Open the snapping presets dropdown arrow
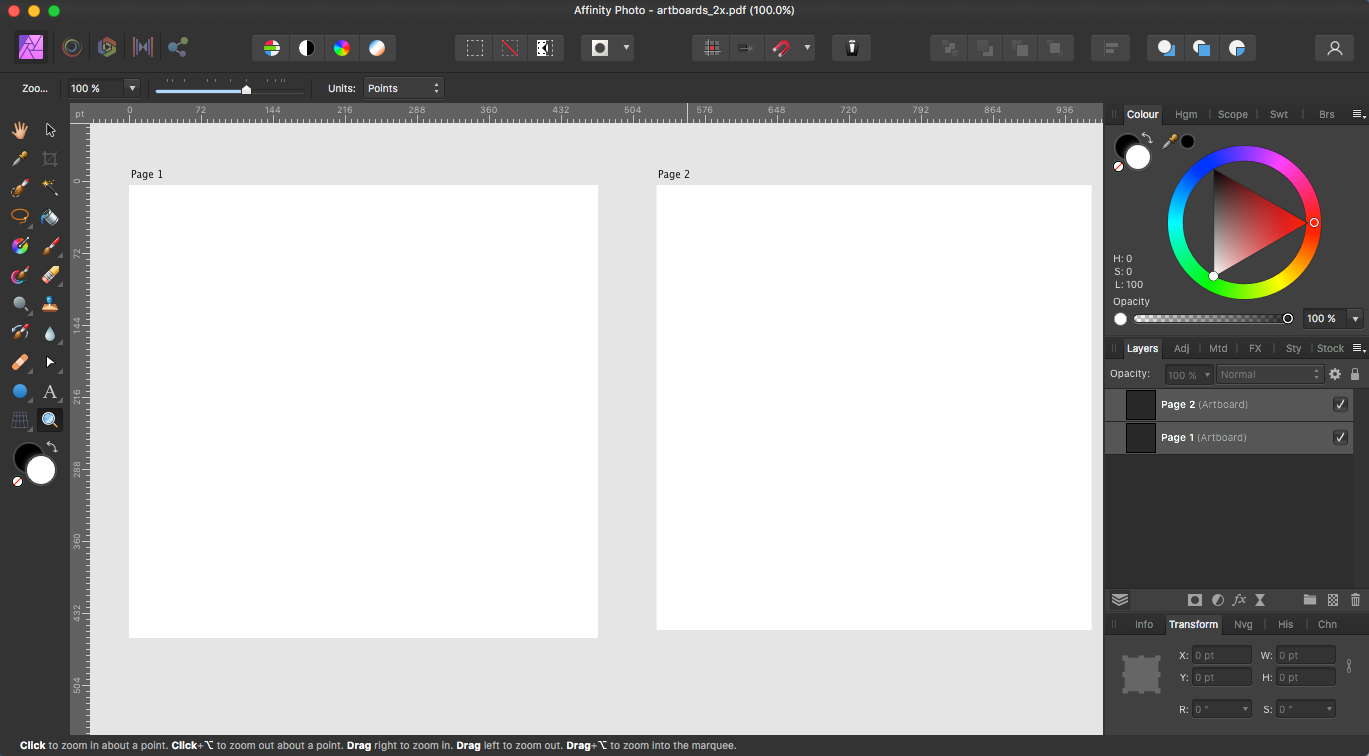The height and width of the screenshot is (756, 1369). (x=807, y=47)
